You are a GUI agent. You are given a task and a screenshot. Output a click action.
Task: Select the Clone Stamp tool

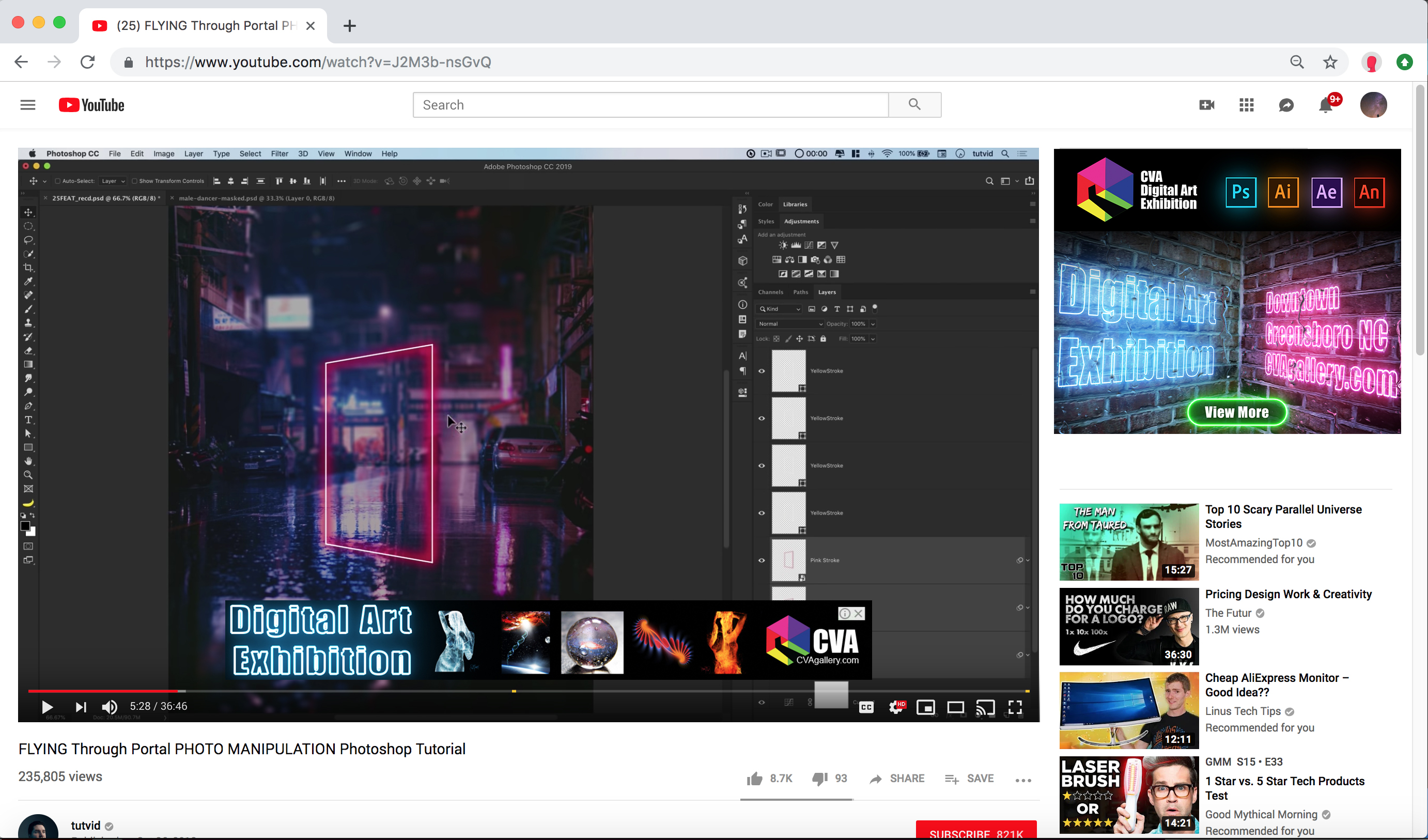pos(28,323)
